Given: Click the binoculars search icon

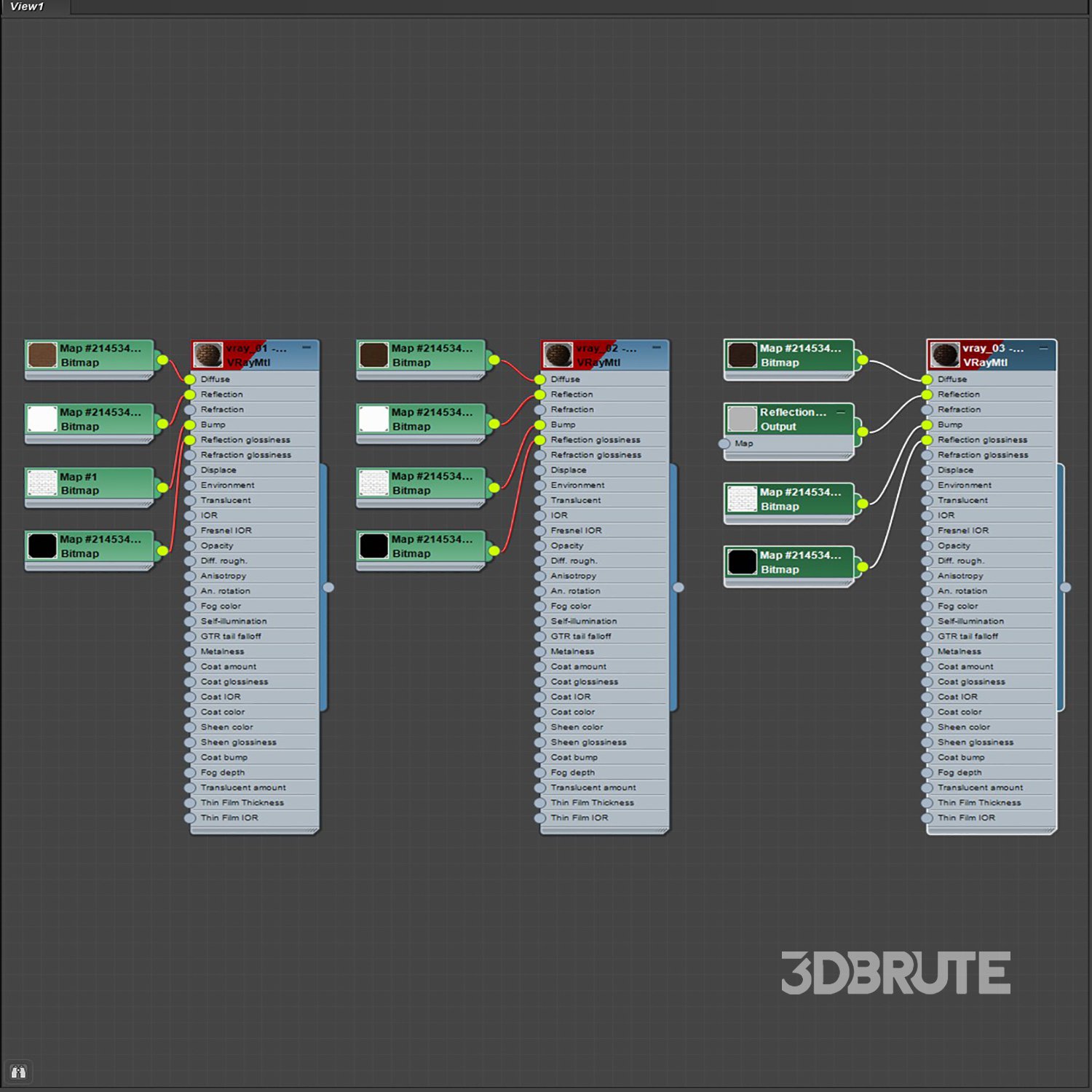Looking at the screenshot, I should (18, 1072).
